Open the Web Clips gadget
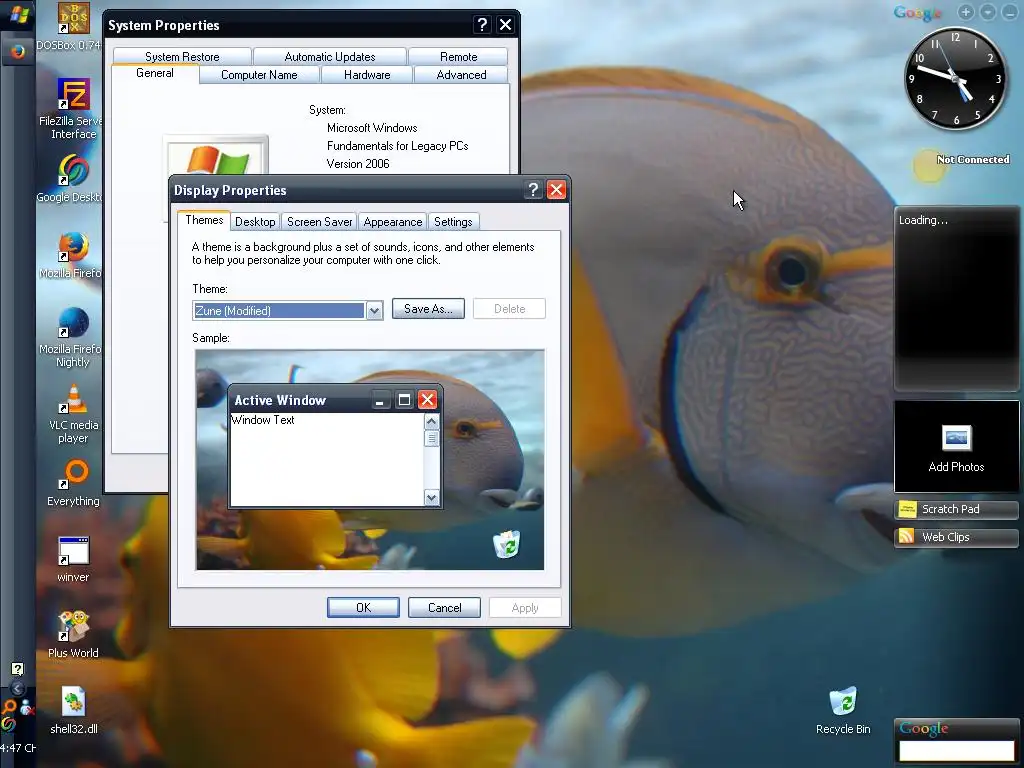This screenshot has width=1024, height=768. (x=956, y=537)
